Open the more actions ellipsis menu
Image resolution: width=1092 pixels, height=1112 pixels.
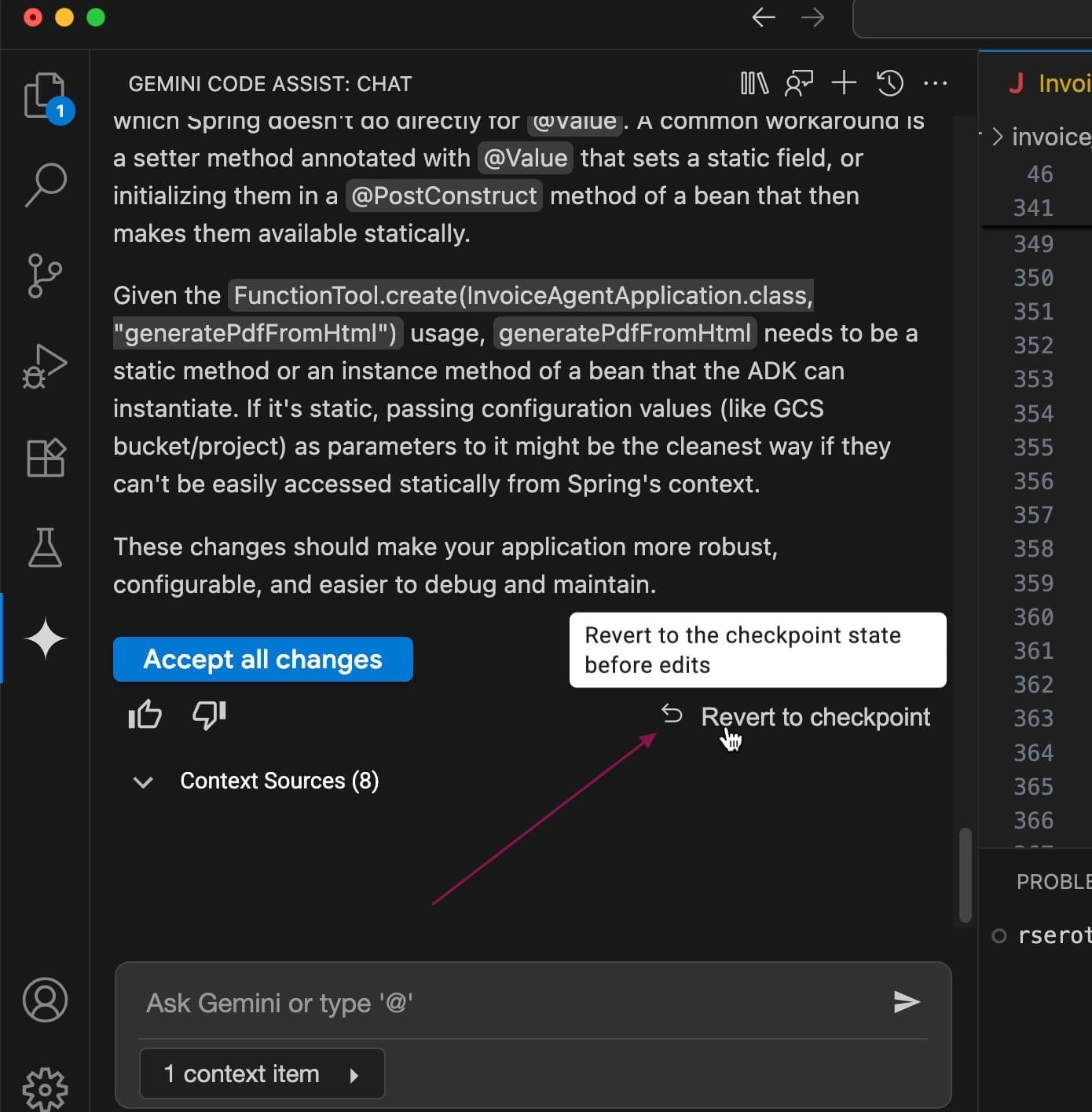[x=935, y=83]
